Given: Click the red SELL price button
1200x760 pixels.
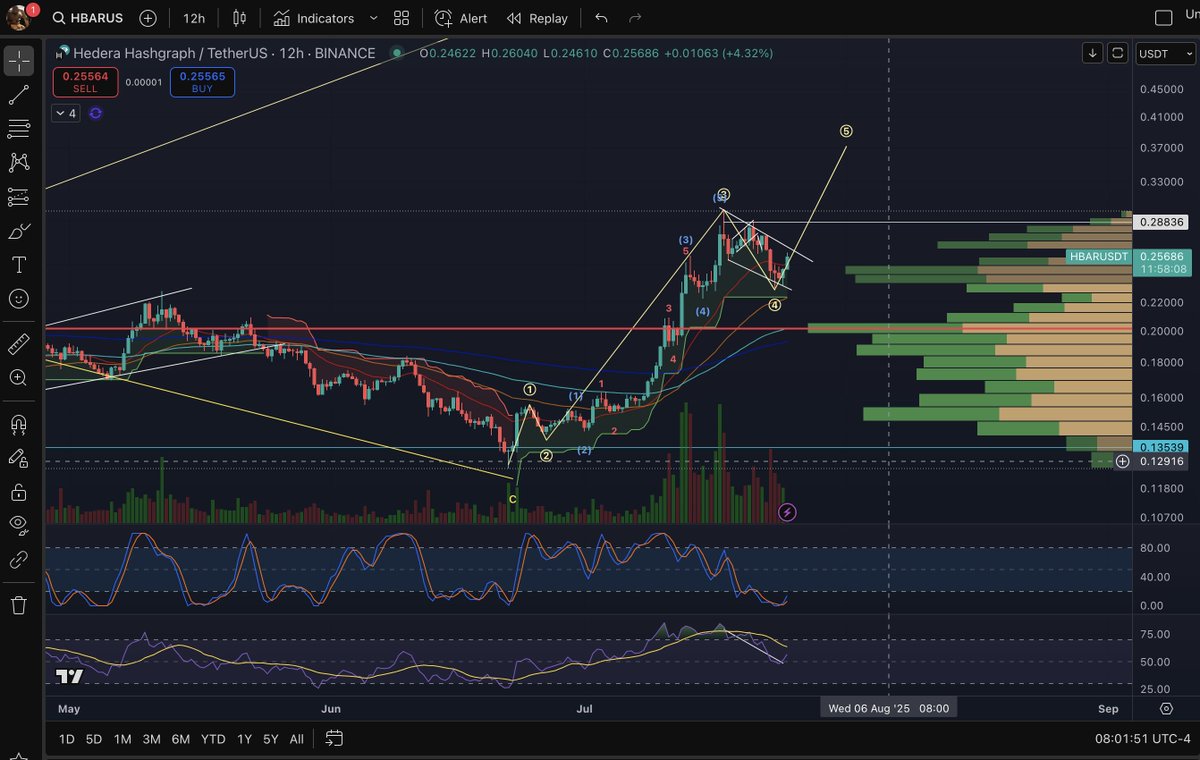Looking at the screenshot, I should (85, 82).
